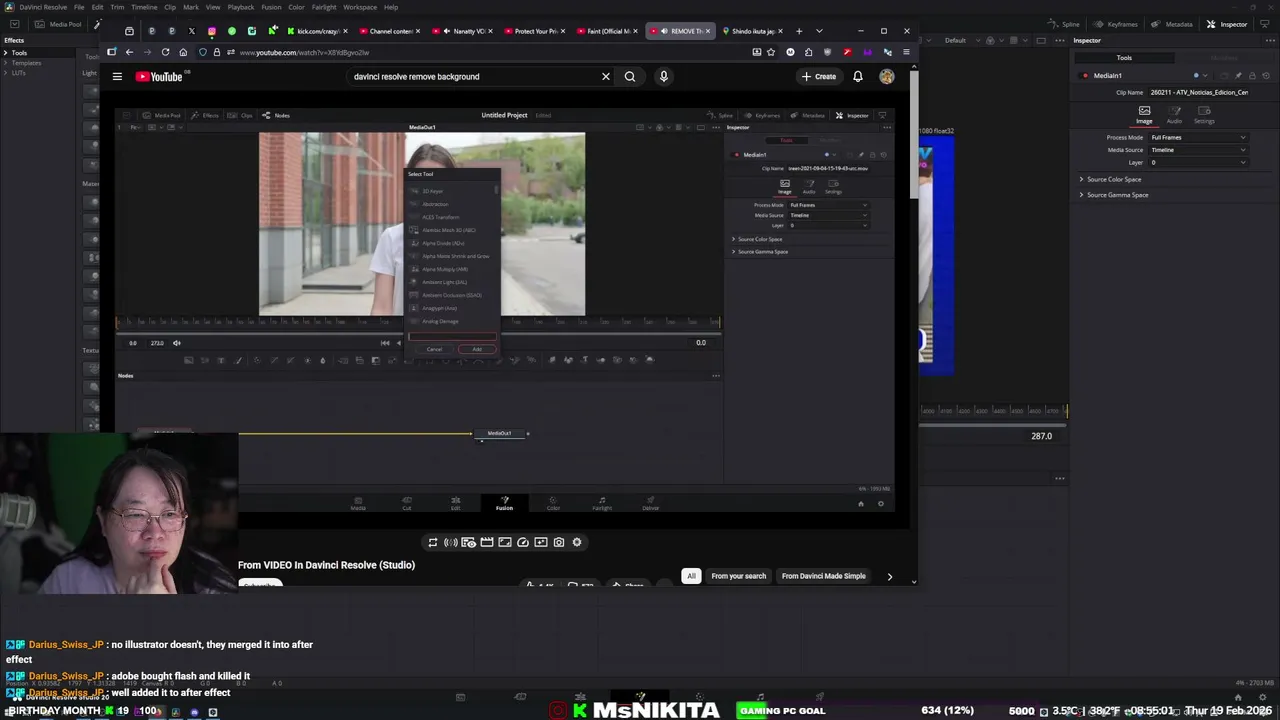1280x720 pixels.
Task: Select the Tools tab in the Inspector
Action: click(1124, 58)
